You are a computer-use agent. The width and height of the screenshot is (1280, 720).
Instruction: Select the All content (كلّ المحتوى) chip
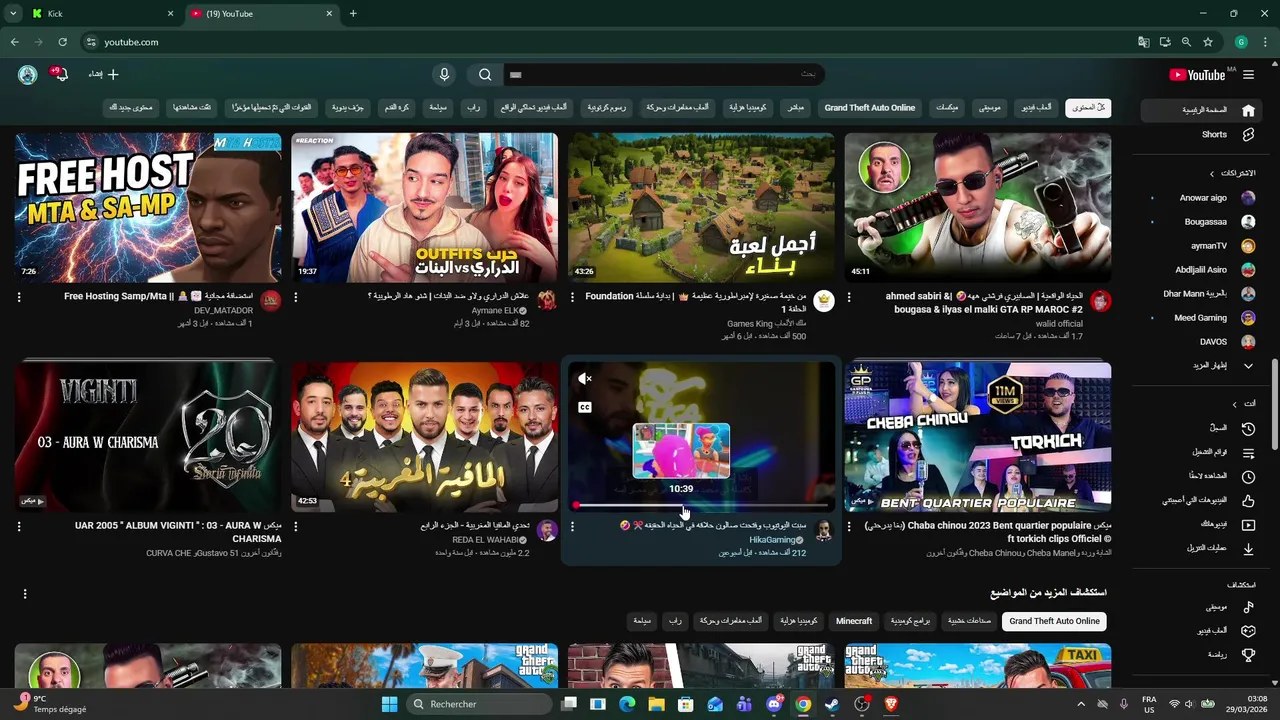(1088, 107)
